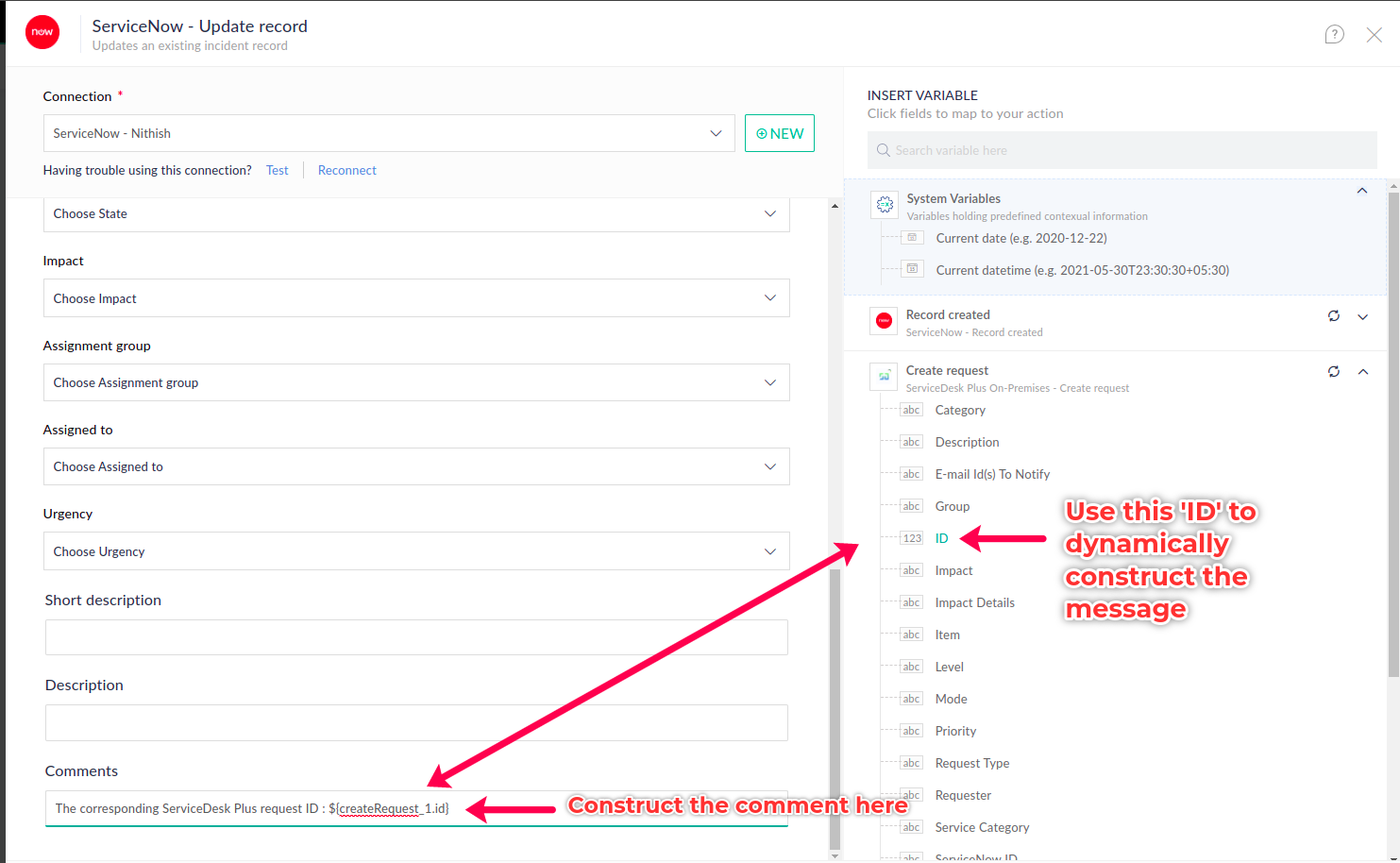
Task: Click the abc icon beside E-mail Id(s) To Notify
Action: tap(911, 474)
